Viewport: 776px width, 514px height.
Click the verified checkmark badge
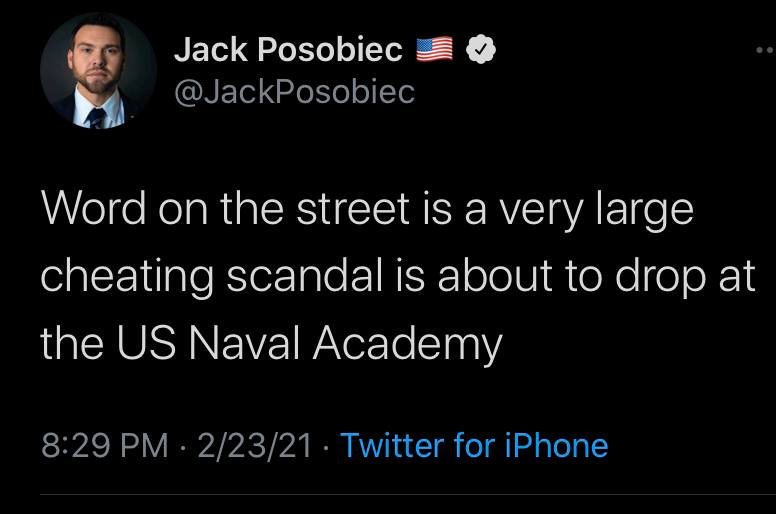click(x=480, y=48)
